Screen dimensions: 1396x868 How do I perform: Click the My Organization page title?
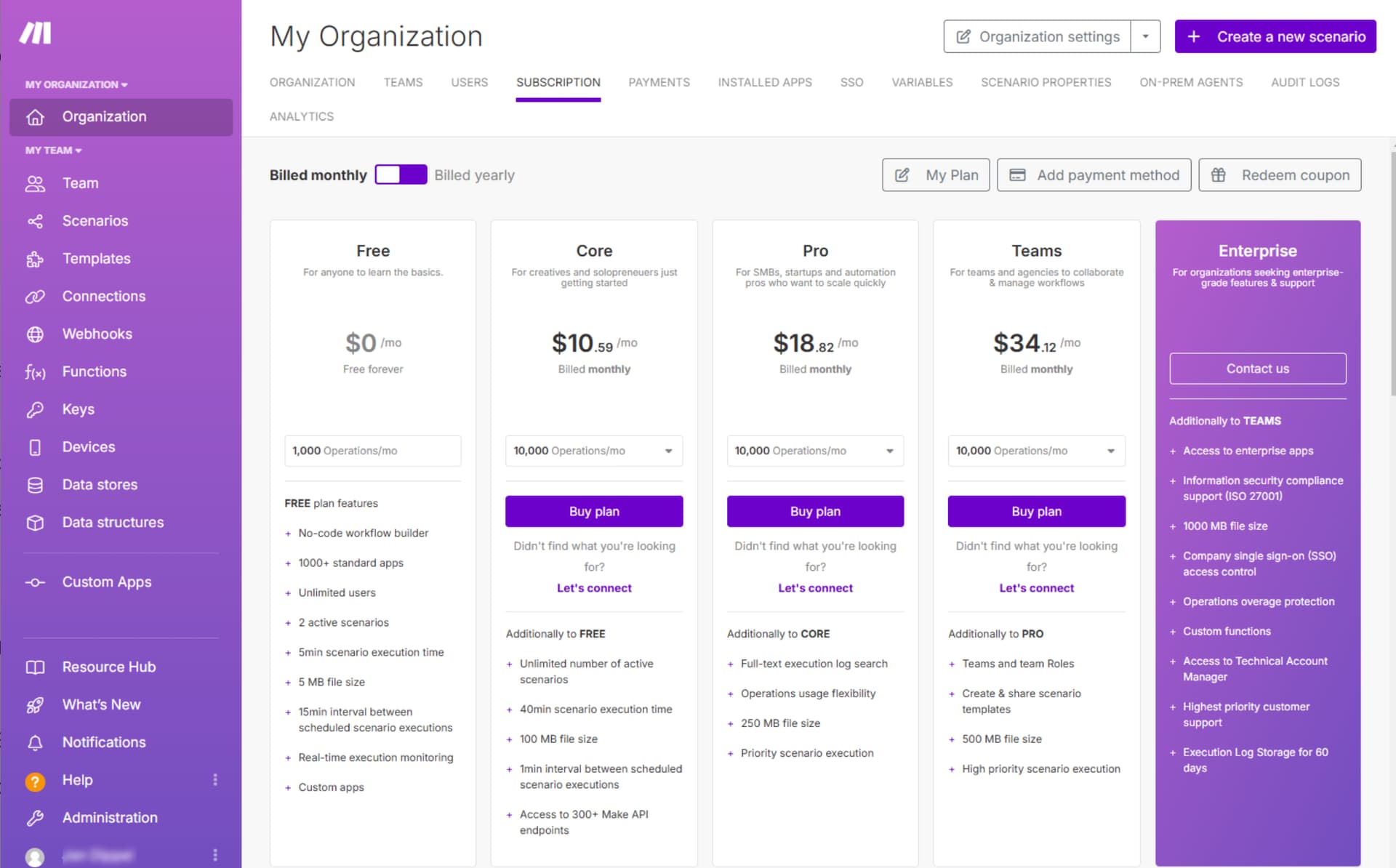(376, 36)
